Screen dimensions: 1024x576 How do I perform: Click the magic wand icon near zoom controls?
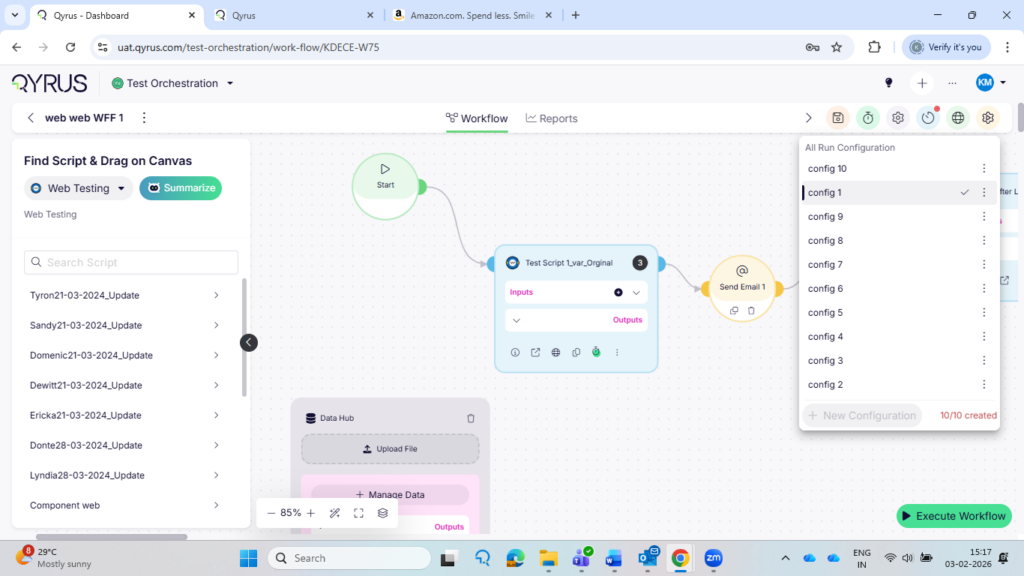[x=334, y=512]
